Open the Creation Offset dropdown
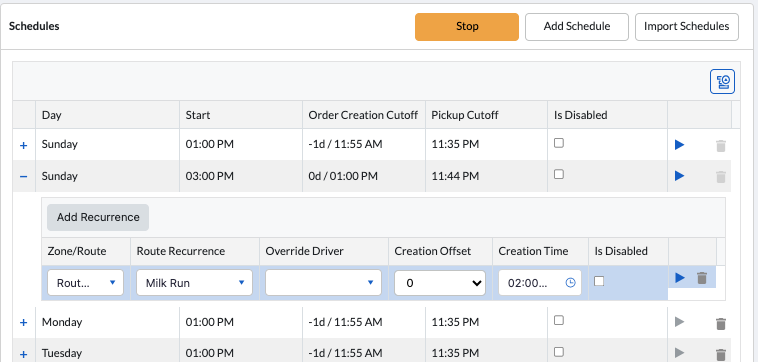This screenshot has width=758, height=362. click(440, 283)
